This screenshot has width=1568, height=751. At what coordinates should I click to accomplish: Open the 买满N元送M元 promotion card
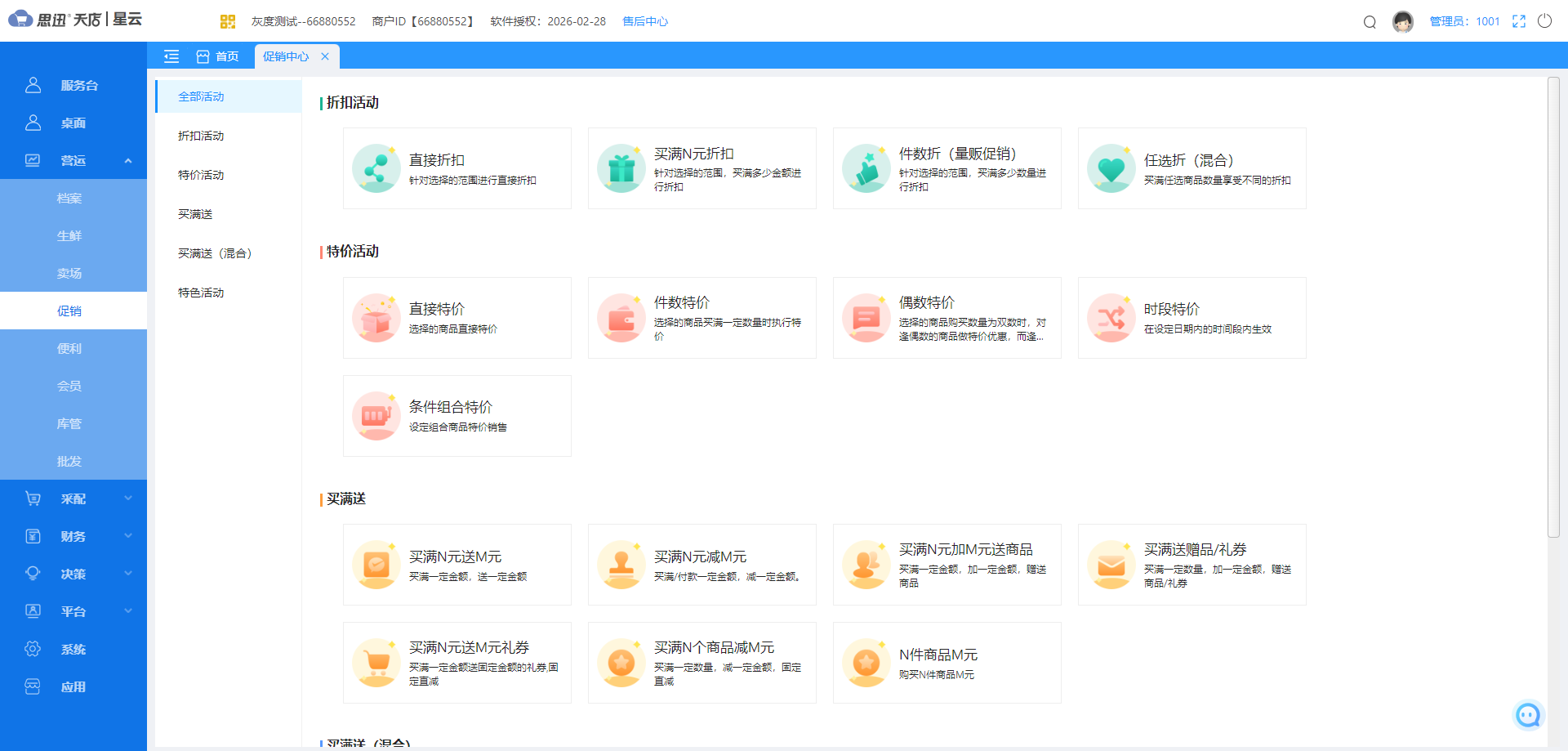457,564
